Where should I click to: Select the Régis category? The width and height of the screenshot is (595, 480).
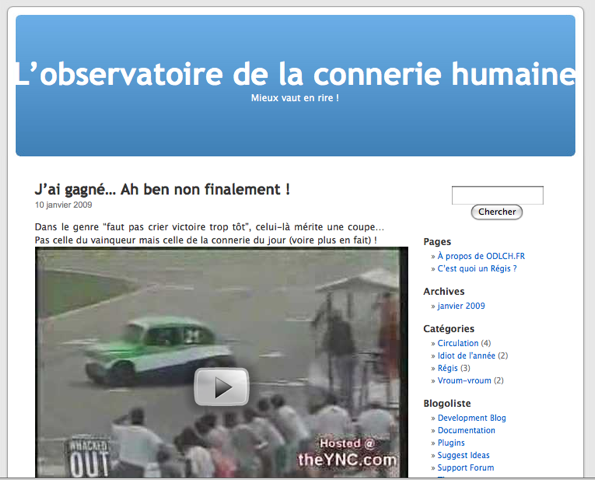click(447, 368)
